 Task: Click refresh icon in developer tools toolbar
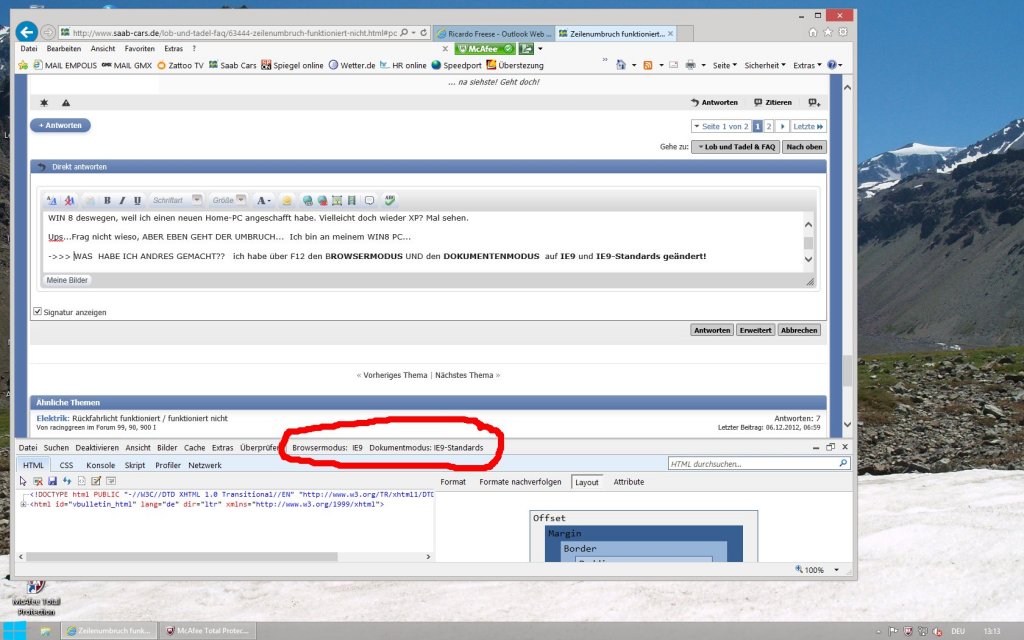67,481
